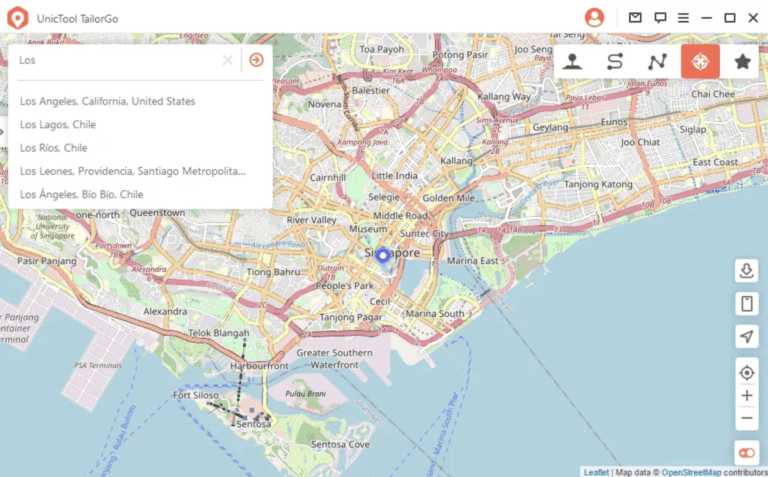Click the paper-plane navigation arrow icon
The width and height of the screenshot is (768, 477).
coord(746,336)
